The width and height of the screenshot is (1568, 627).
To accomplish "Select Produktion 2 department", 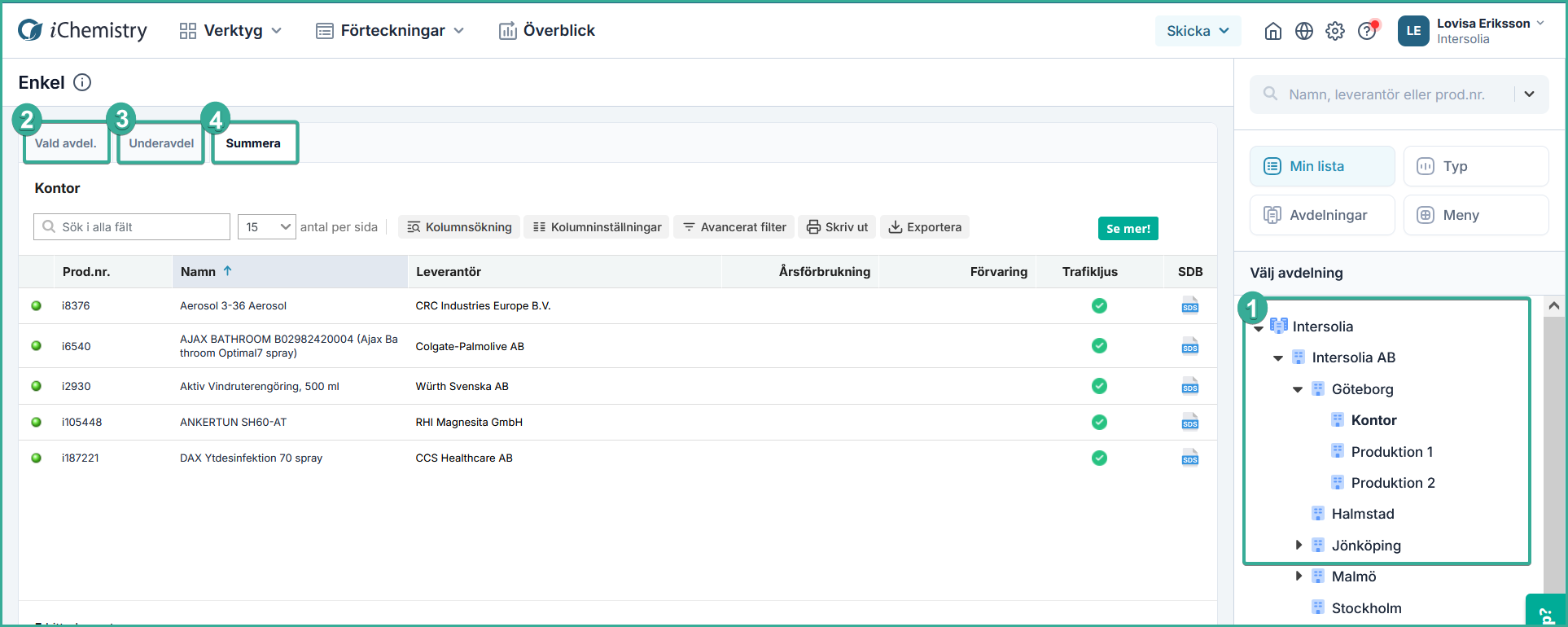I will click(x=1393, y=483).
